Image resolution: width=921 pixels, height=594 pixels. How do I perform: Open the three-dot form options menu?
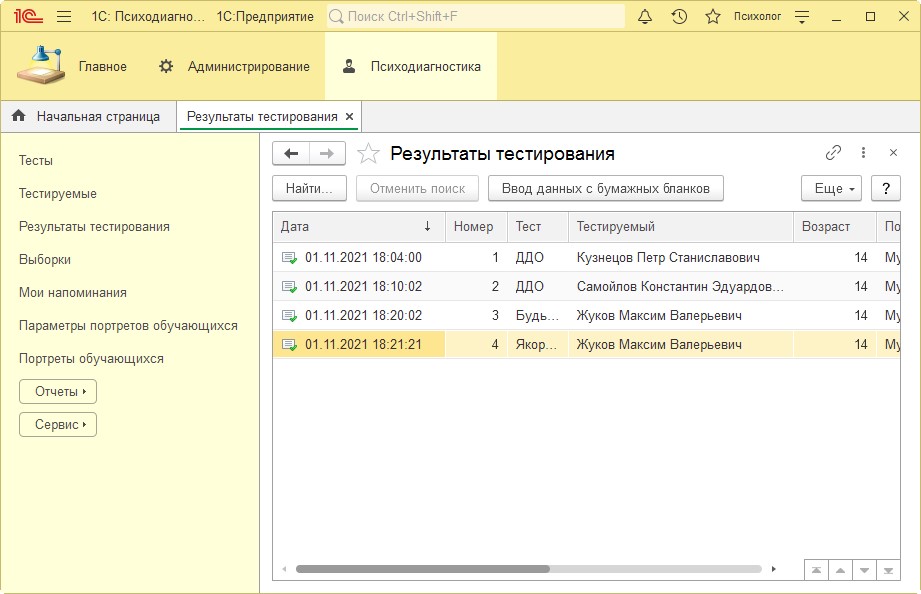point(863,153)
